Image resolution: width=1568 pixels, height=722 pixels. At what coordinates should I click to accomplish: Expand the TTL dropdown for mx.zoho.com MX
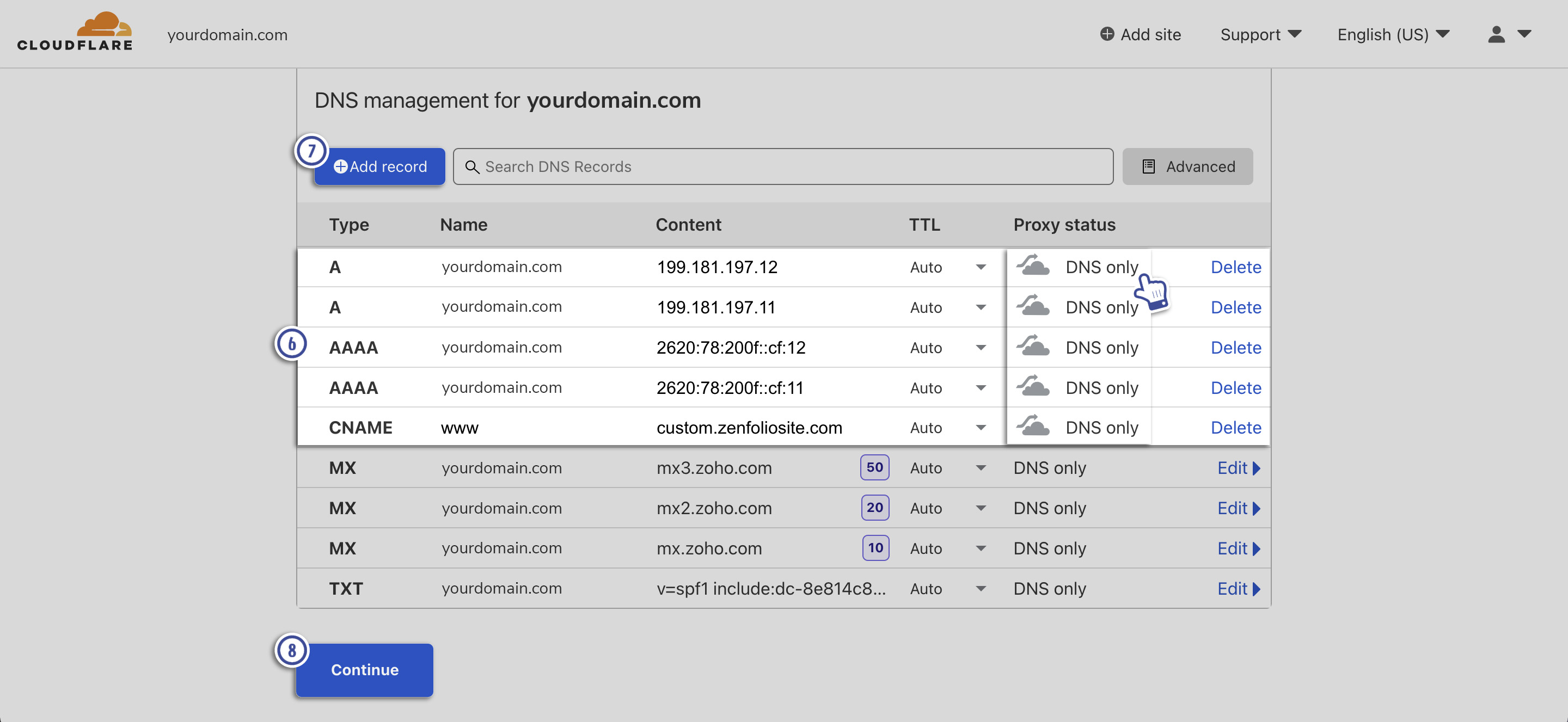[981, 548]
